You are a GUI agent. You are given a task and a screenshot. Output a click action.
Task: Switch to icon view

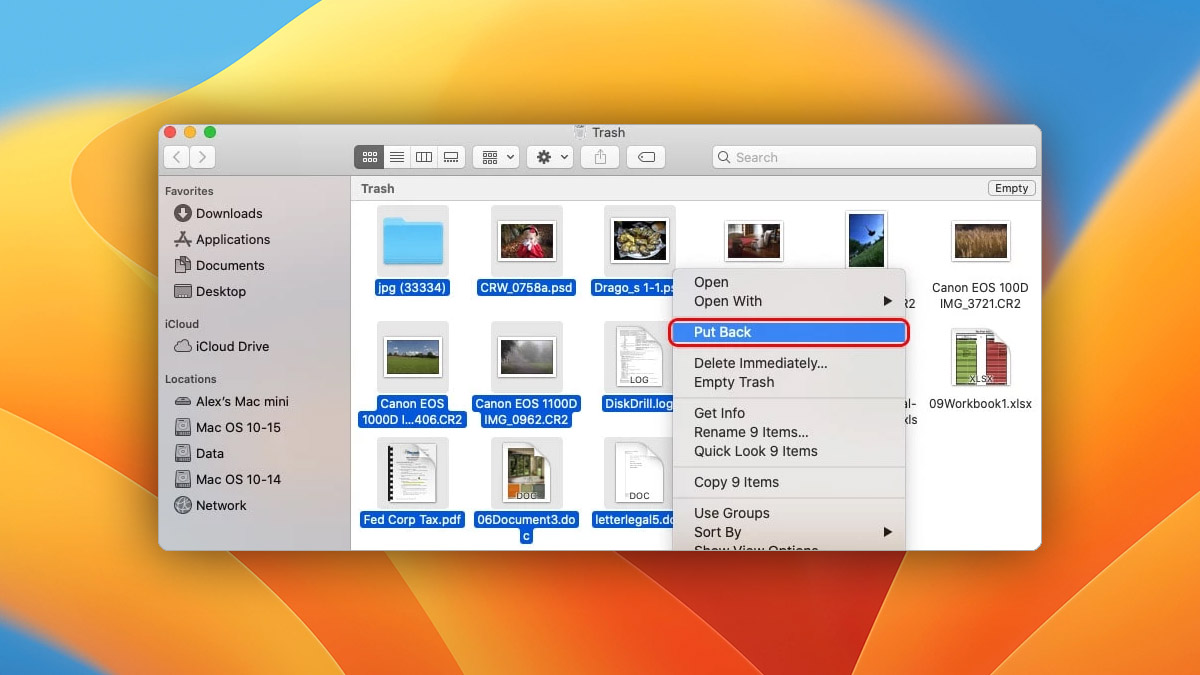pyautogui.click(x=369, y=157)
